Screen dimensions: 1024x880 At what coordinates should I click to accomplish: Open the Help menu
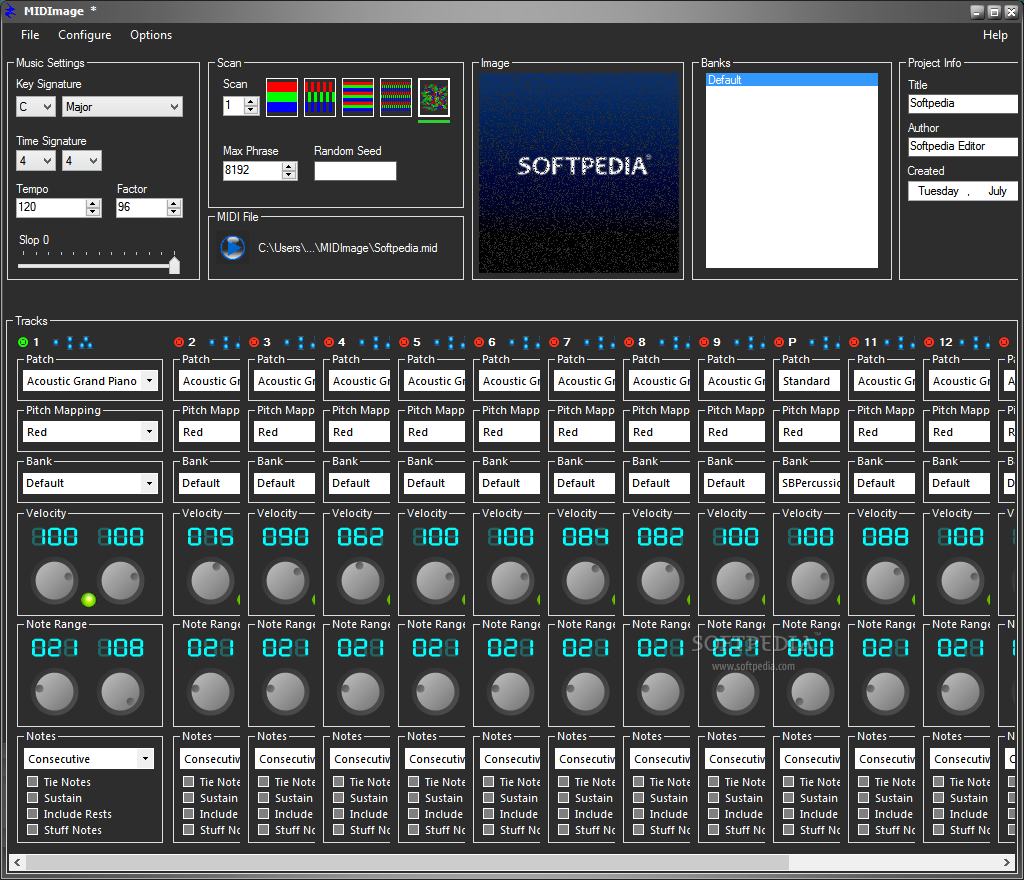995,35
